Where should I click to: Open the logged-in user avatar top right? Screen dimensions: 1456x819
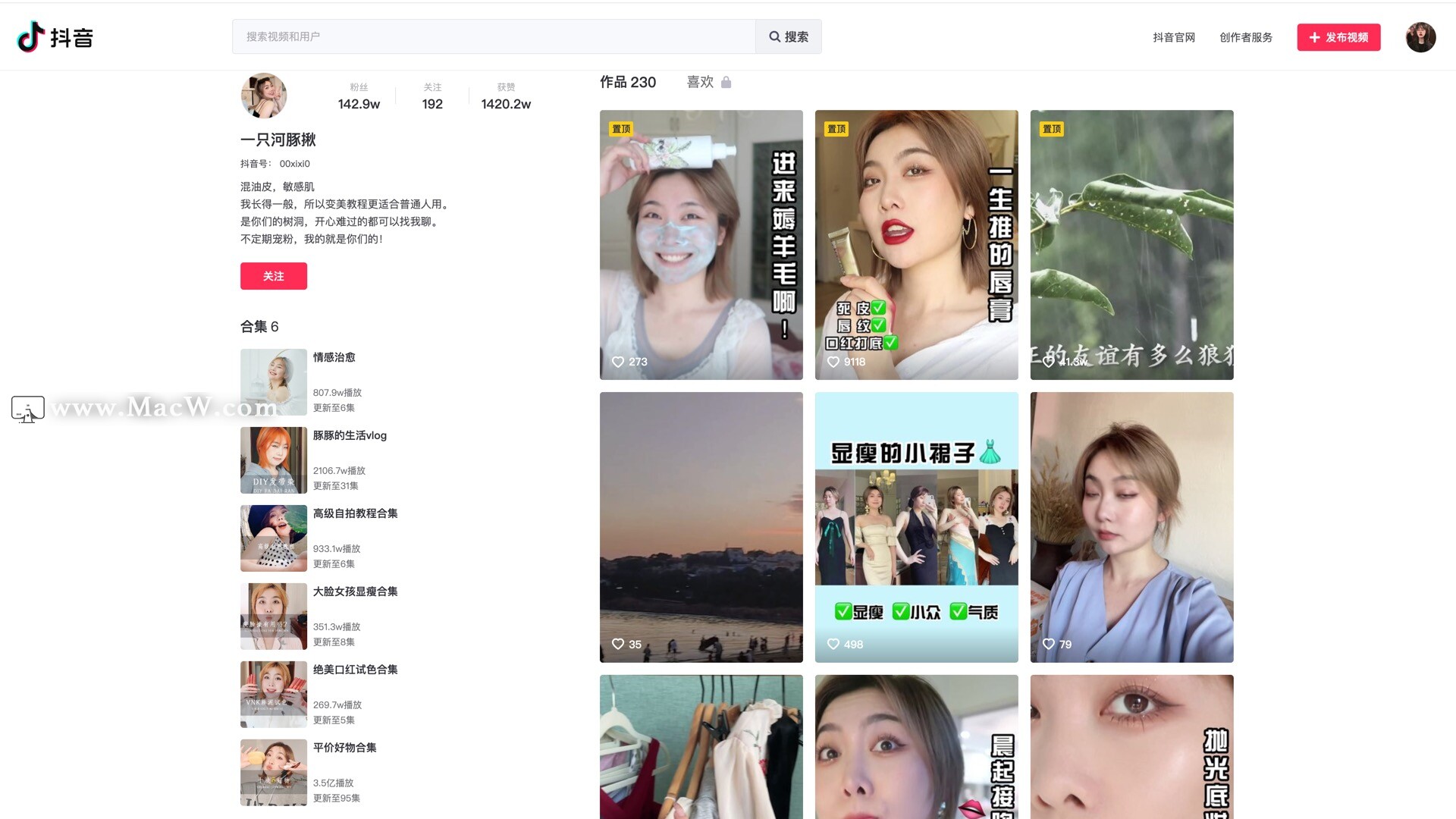pyautogui.click(x=1420, y=37)
